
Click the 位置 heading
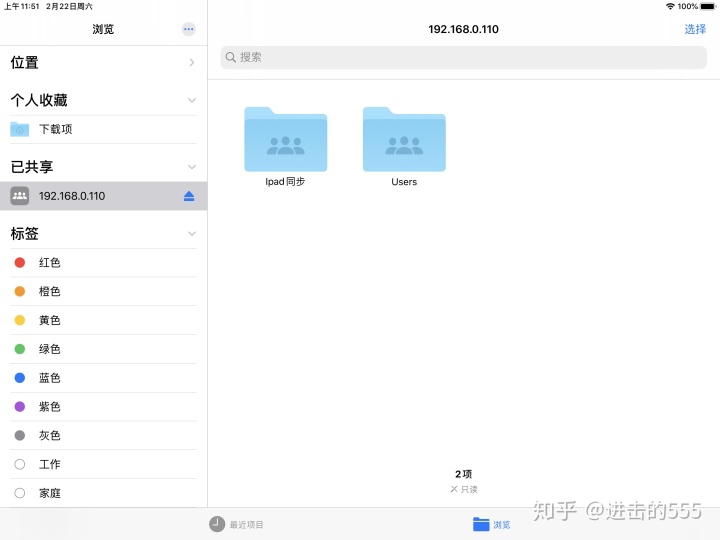point(24,62)
